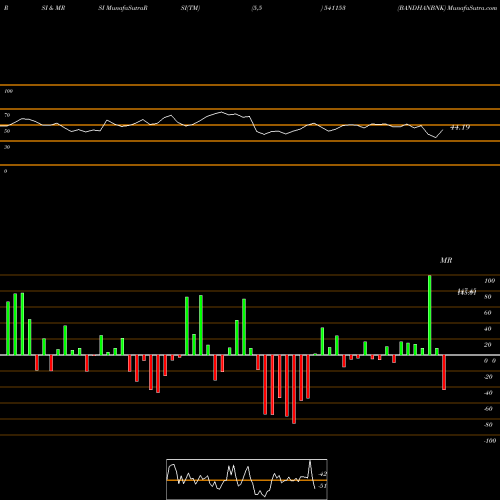Click the ') 541153' code text in header

[x=333, y=8]
